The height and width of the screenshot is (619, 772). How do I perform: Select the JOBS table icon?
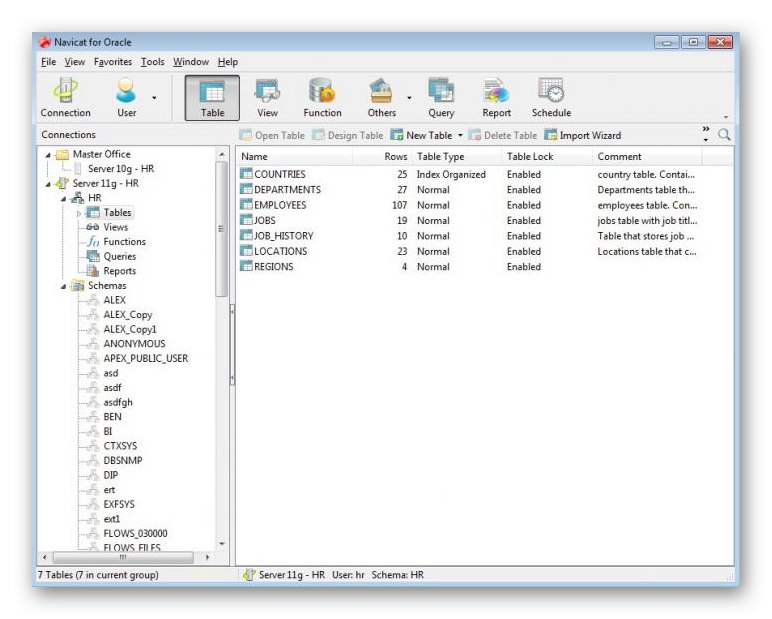tap(246, 220)
